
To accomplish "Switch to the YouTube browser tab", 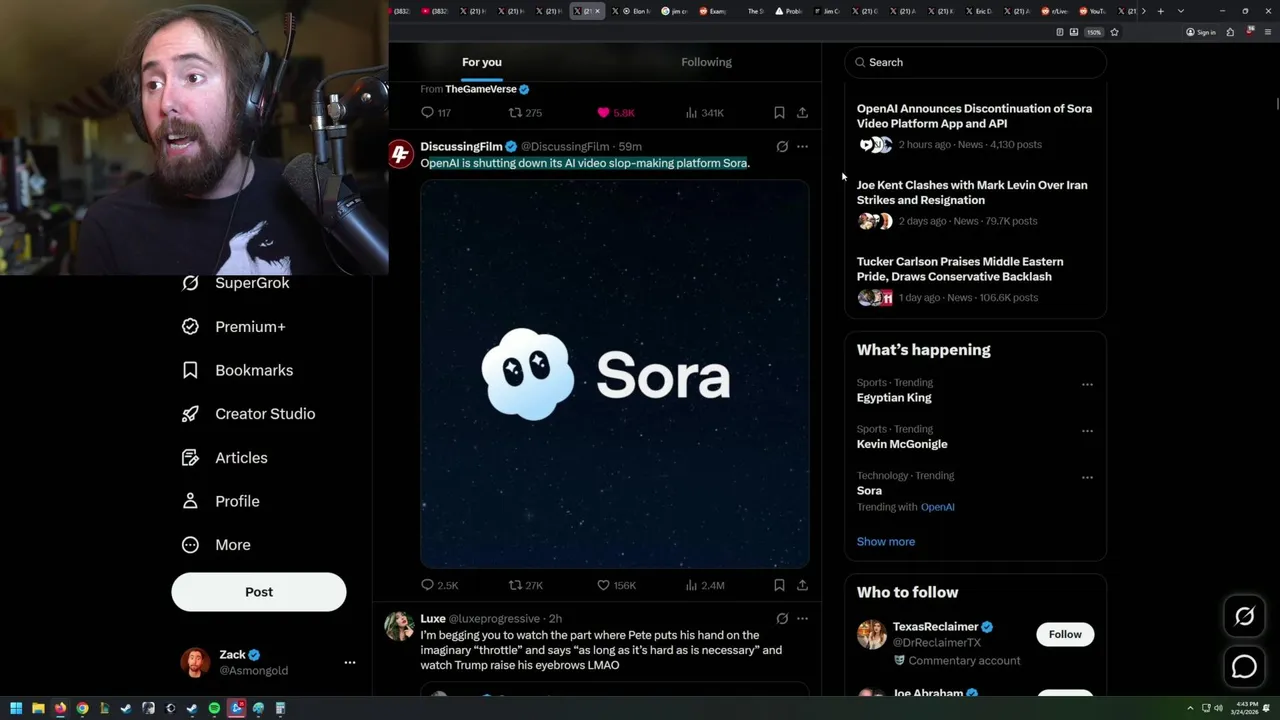I will click(1093, 11).
